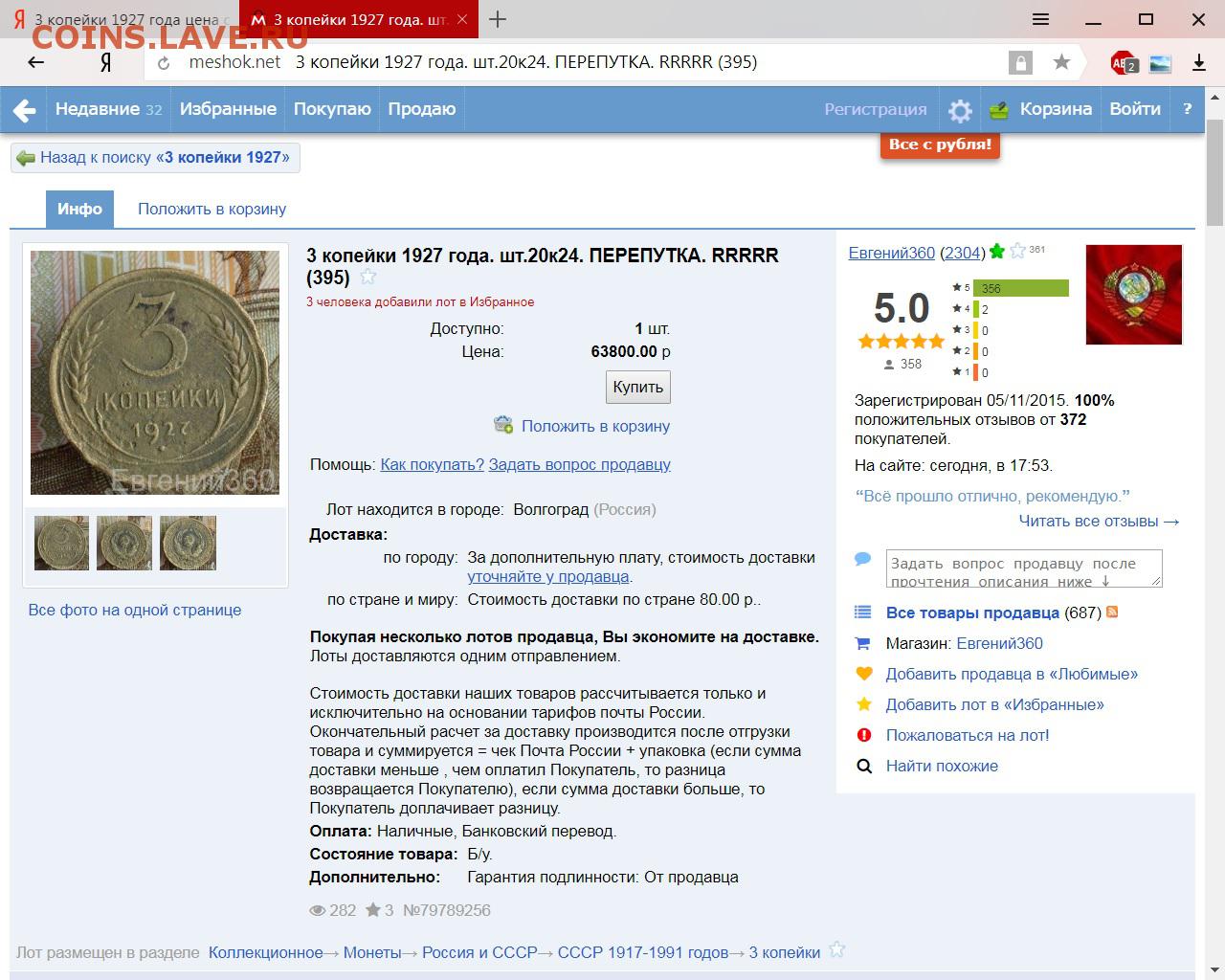The height and width of the screenshot is (980, 1225).
Task: Open the Недавние menu
Action: click(108, 109)
